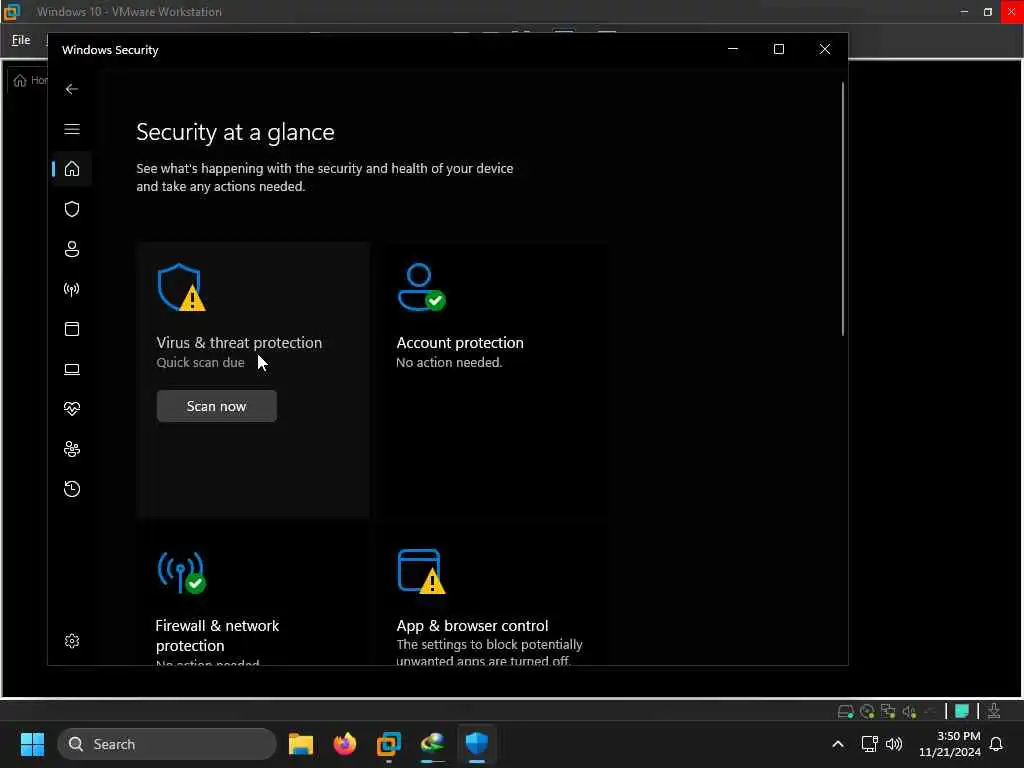Open the File menu in VMware Workstation
This screenshot has height=768, width=1024.
click(x=21, y=40)
